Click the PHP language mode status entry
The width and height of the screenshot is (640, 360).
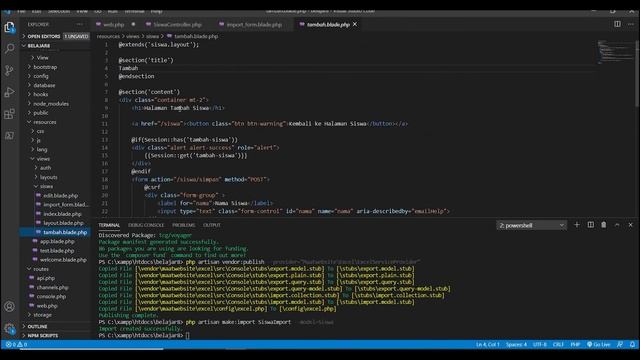[x=575, y=344]
